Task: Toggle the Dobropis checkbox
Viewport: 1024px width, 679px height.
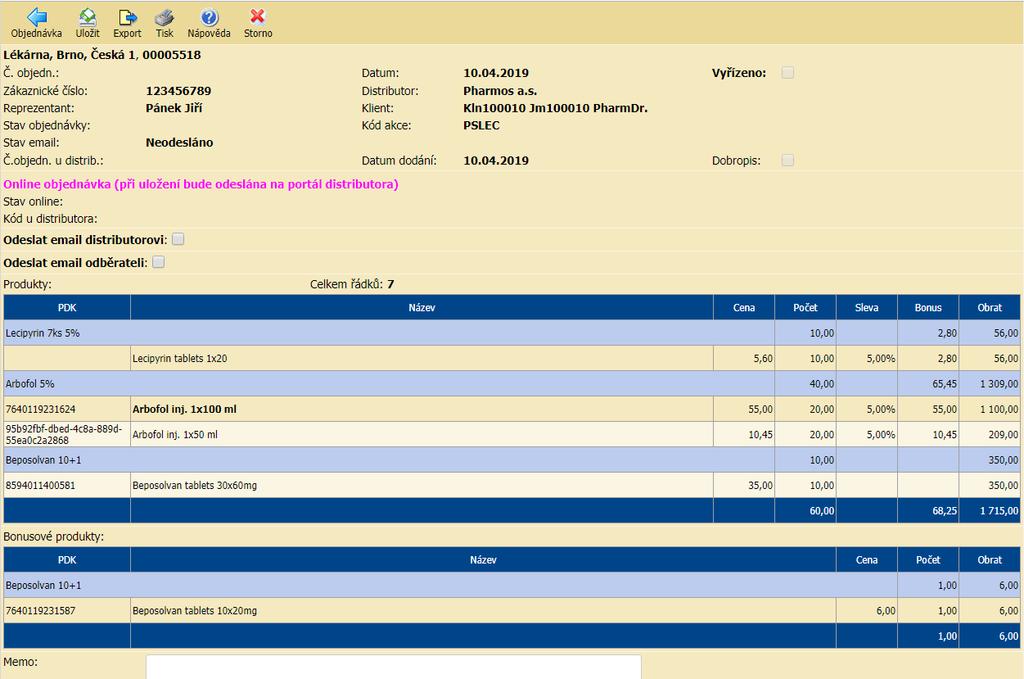Action: point(788,160)
